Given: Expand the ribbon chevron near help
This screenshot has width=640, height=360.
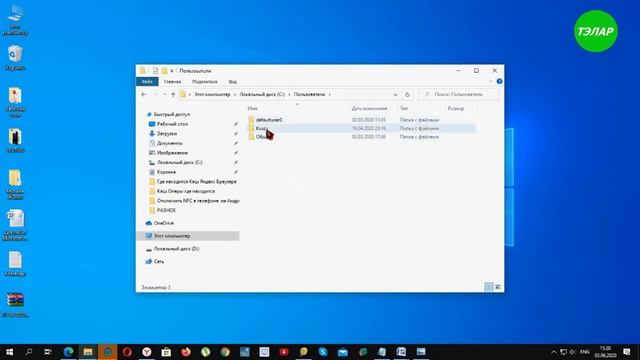Looking at the screenshot, I should tap(491, 81).
